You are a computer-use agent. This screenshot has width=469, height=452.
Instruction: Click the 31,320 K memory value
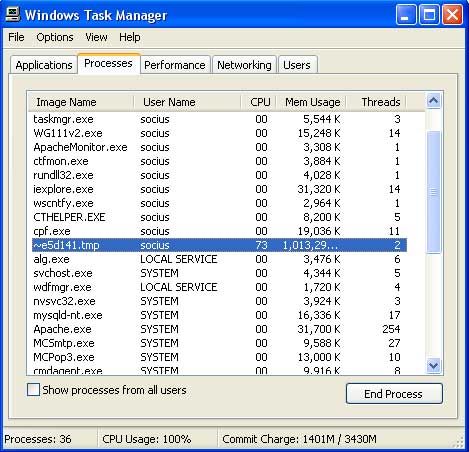coord(319,189)
